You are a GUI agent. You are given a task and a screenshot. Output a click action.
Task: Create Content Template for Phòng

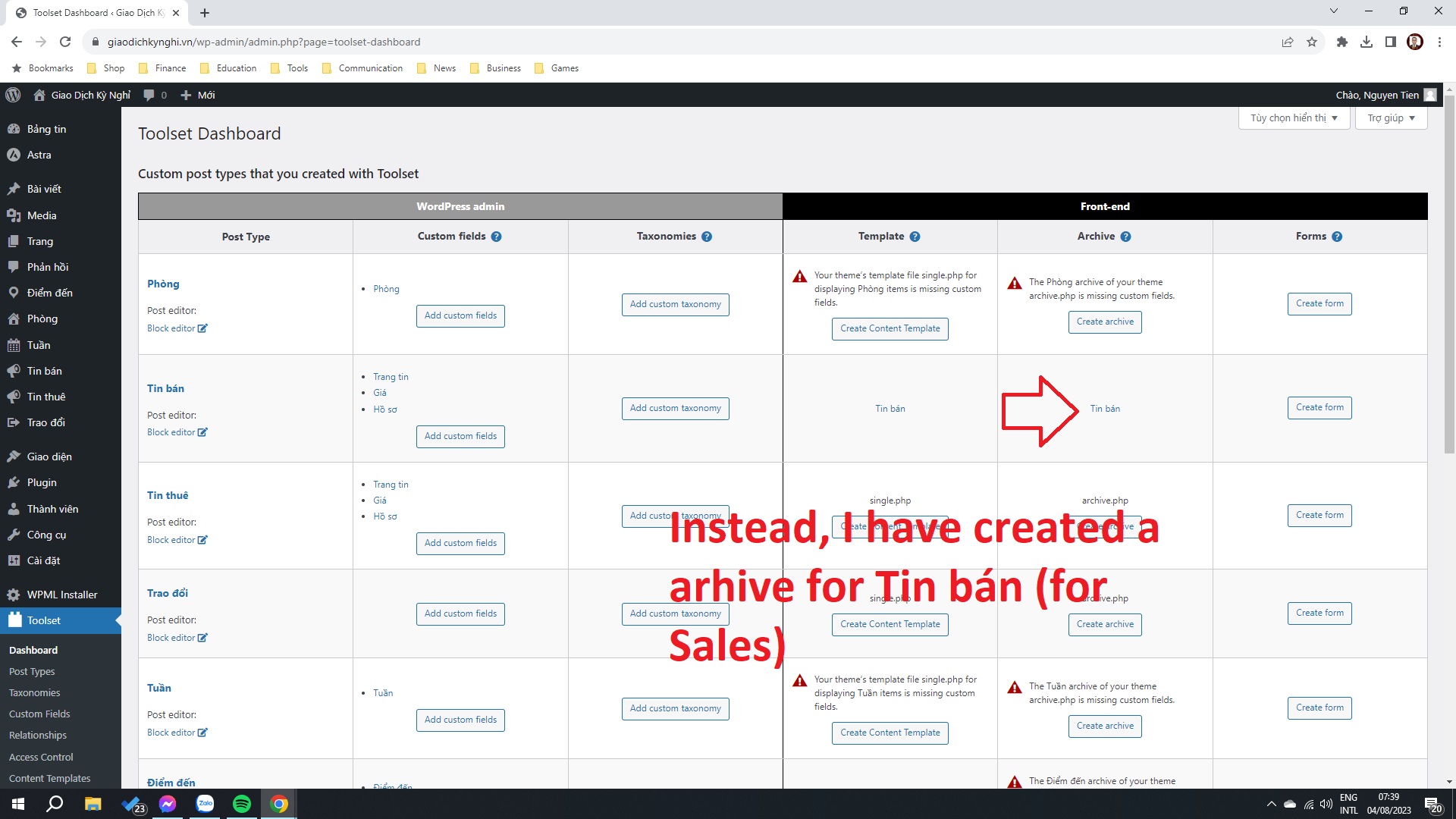(890, 328)
